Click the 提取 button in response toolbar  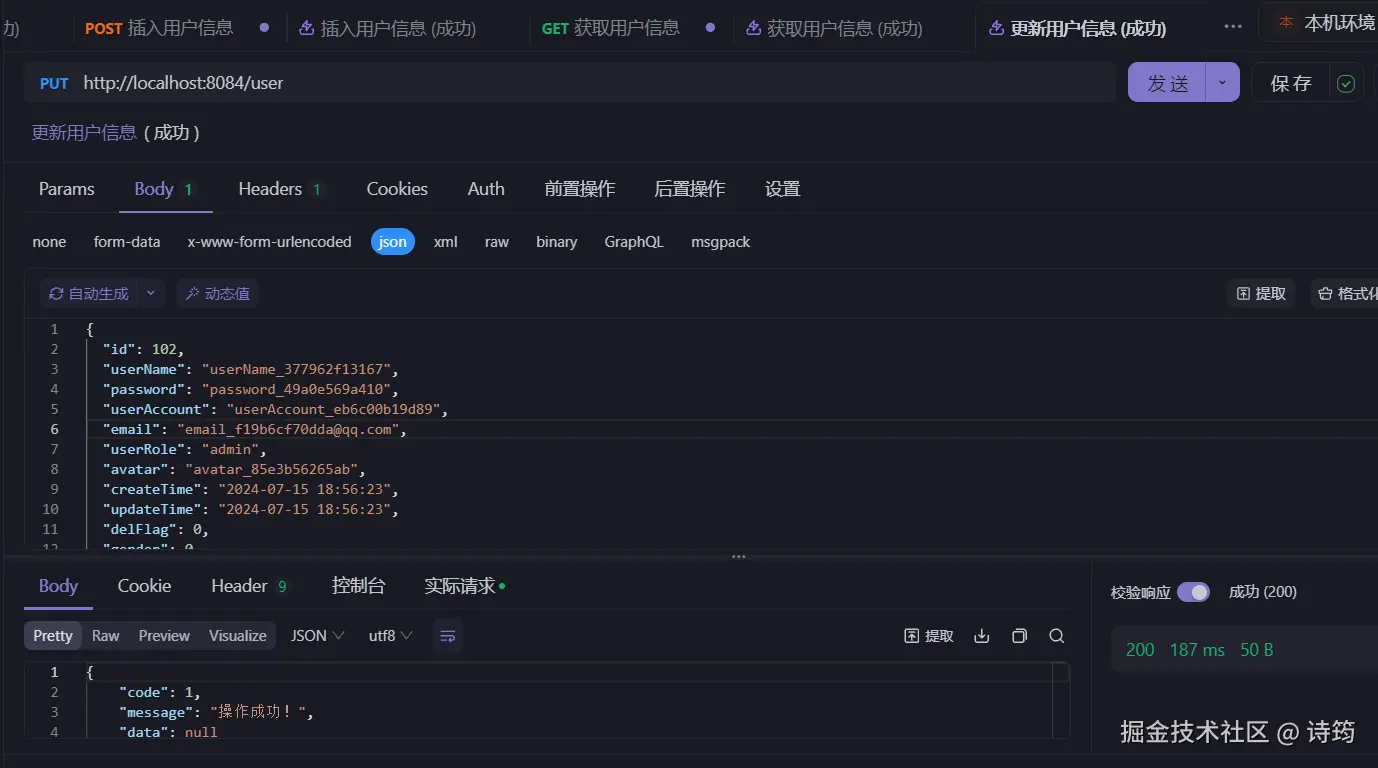(x=929, y=636)
